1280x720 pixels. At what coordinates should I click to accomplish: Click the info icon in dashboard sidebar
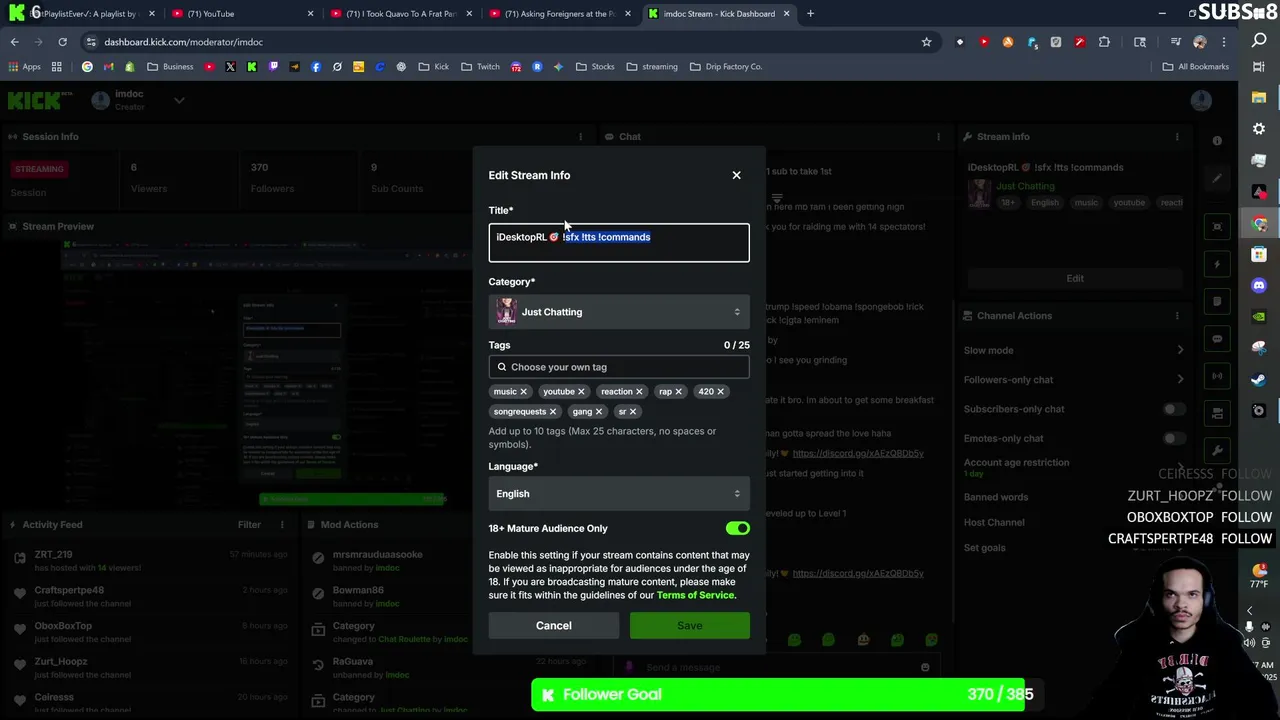[1217, 141]
